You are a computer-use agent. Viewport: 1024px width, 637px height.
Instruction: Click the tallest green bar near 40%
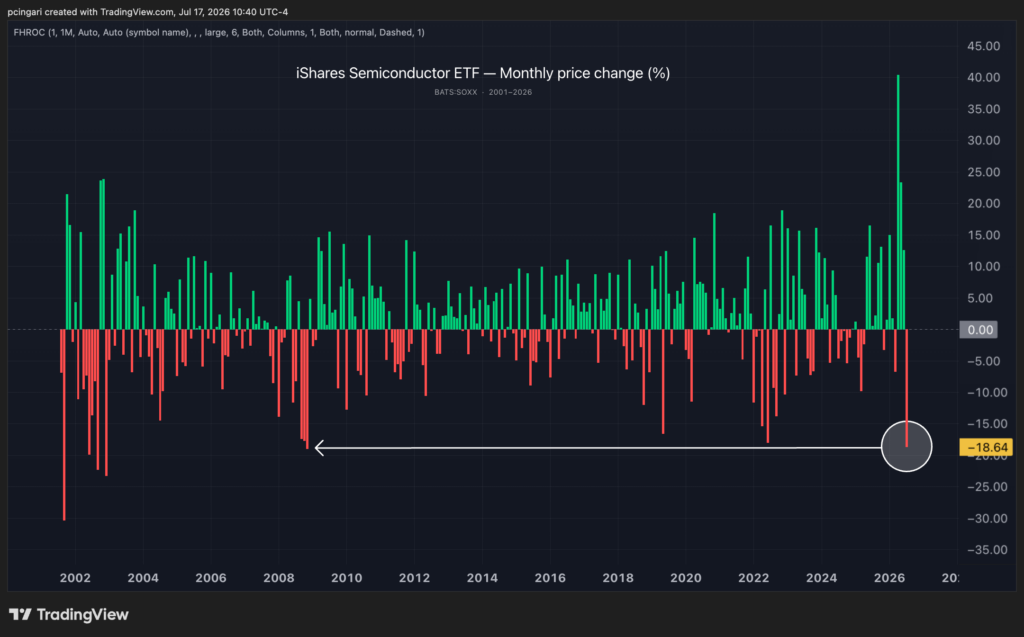(x=898, y=202)
